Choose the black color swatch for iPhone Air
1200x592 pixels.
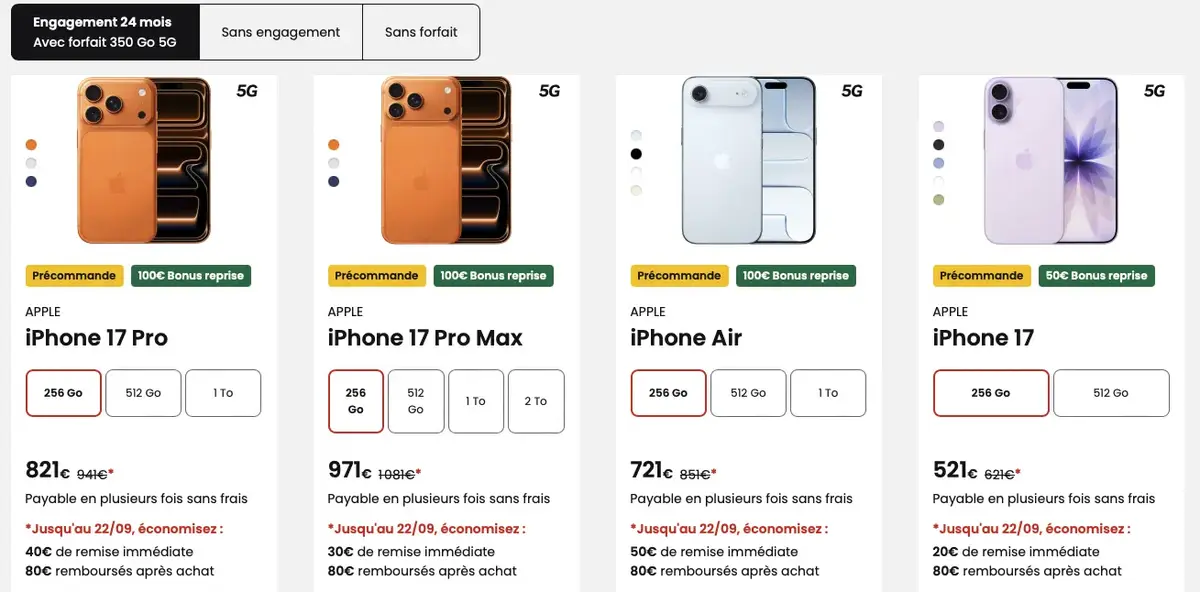click(634, 153)
